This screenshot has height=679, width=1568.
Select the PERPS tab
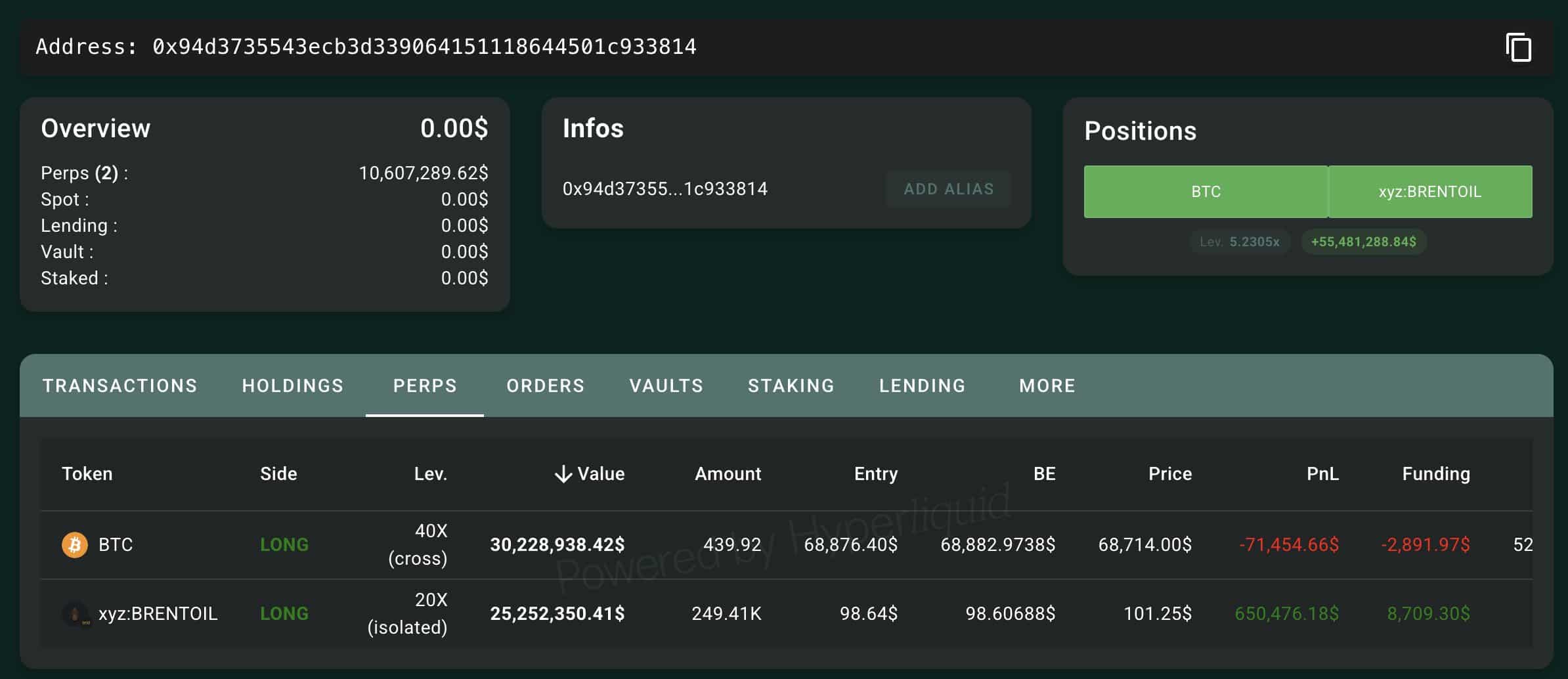(x=425, y=385)
